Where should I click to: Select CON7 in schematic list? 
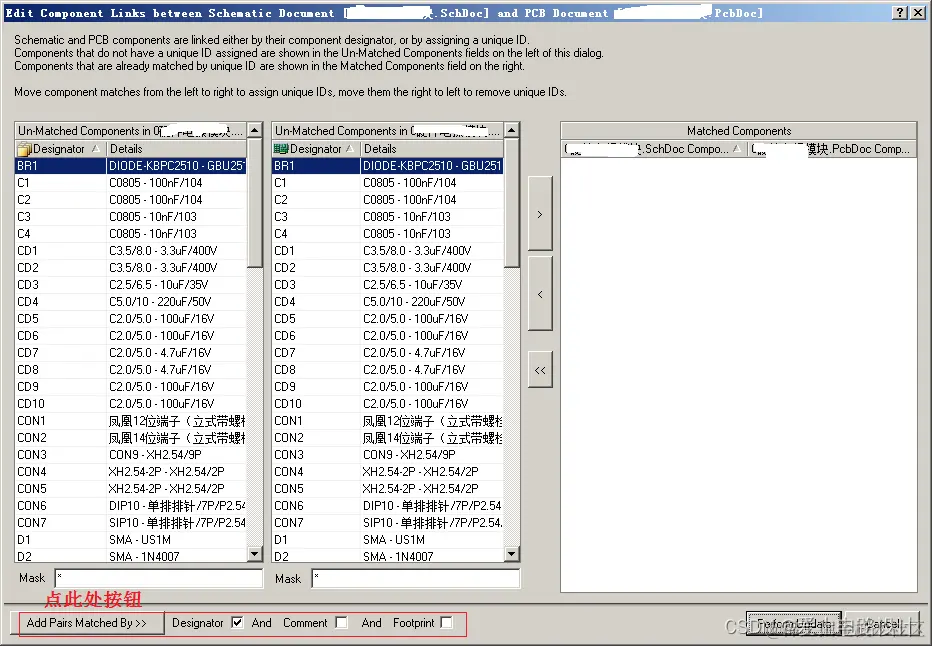pyautogui.click(x=130, y=523)
